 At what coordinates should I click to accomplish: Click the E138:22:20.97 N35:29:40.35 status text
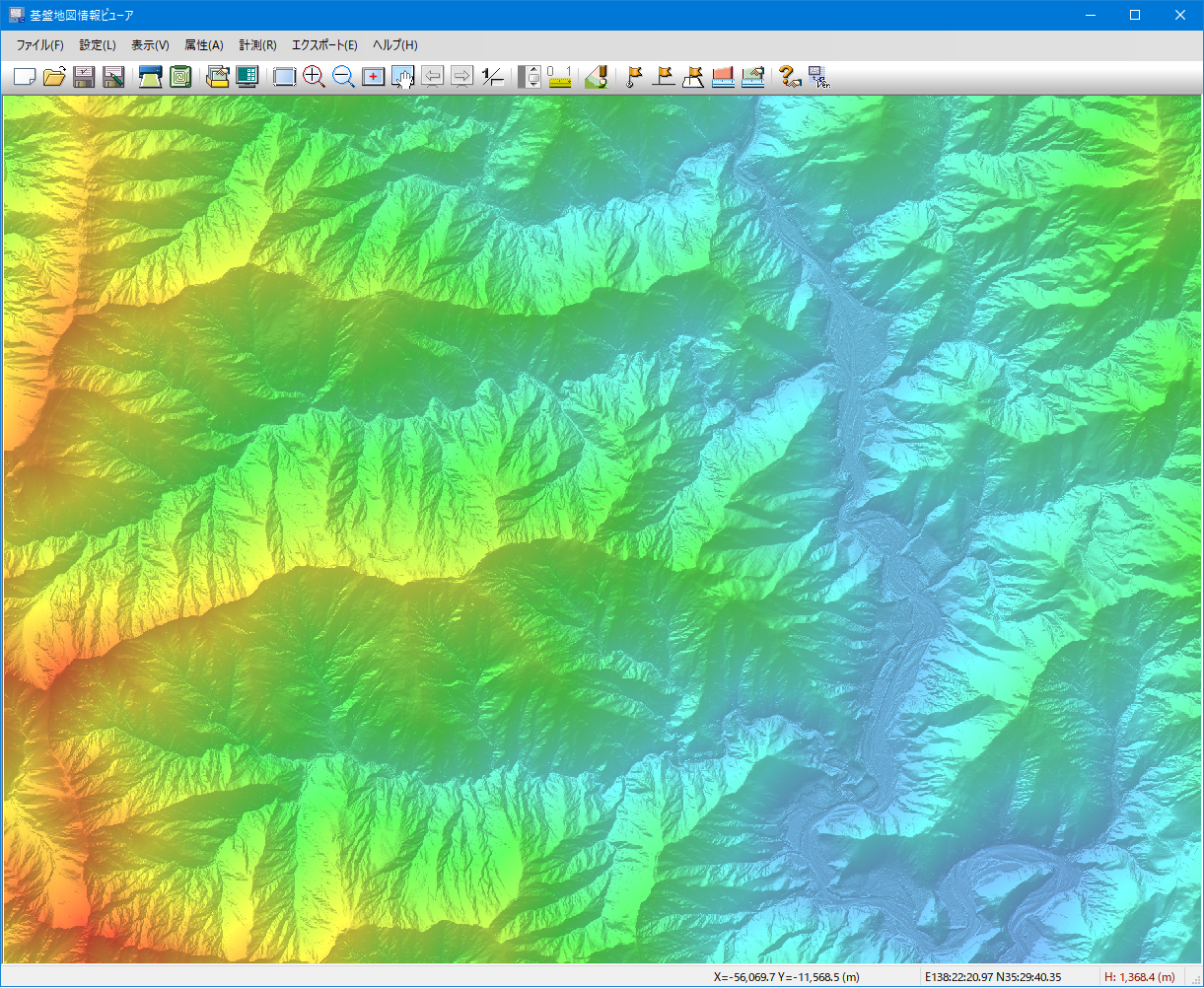pos(992,977)
